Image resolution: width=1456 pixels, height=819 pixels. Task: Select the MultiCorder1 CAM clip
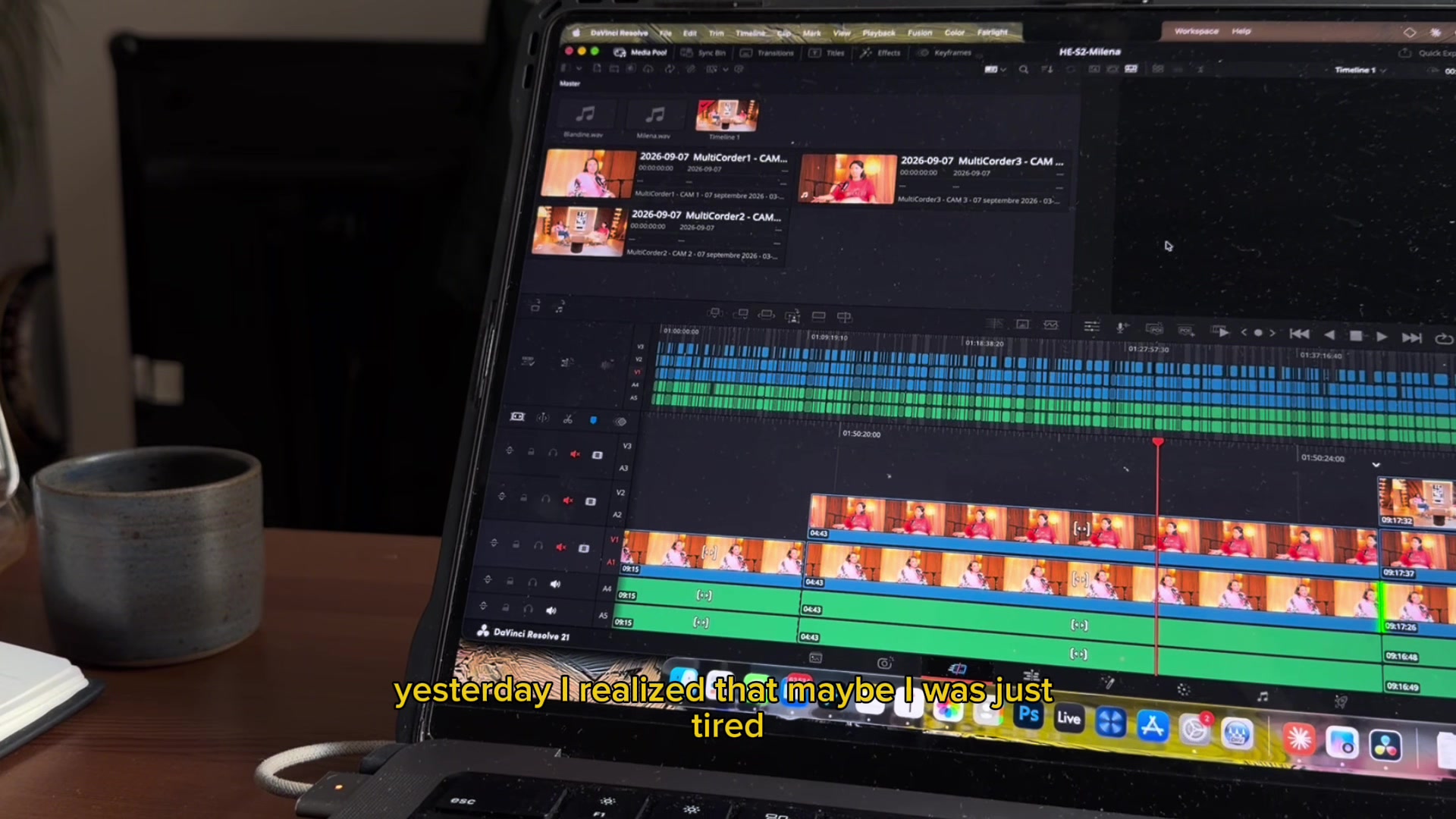tap(665, 174)
